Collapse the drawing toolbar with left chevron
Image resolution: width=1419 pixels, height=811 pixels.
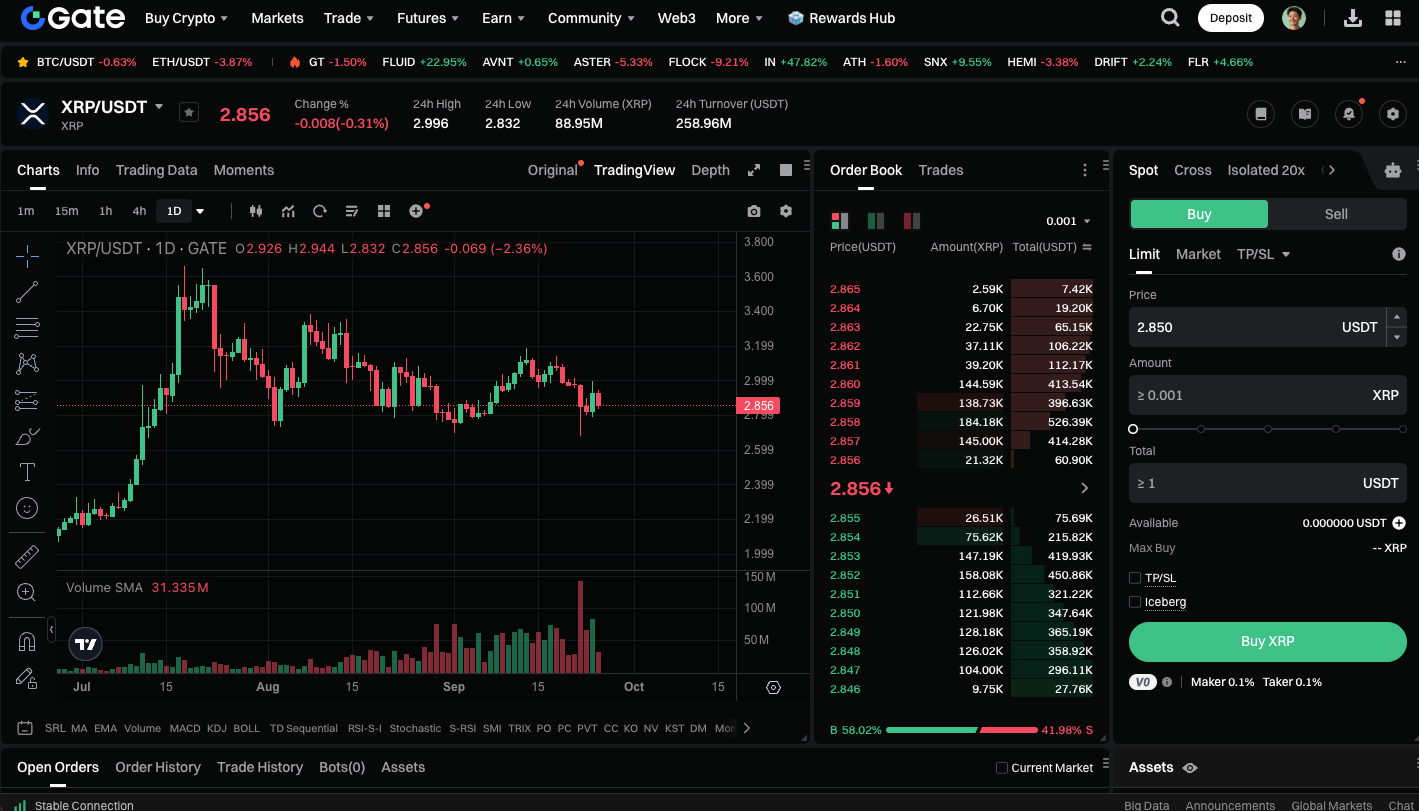52,629
